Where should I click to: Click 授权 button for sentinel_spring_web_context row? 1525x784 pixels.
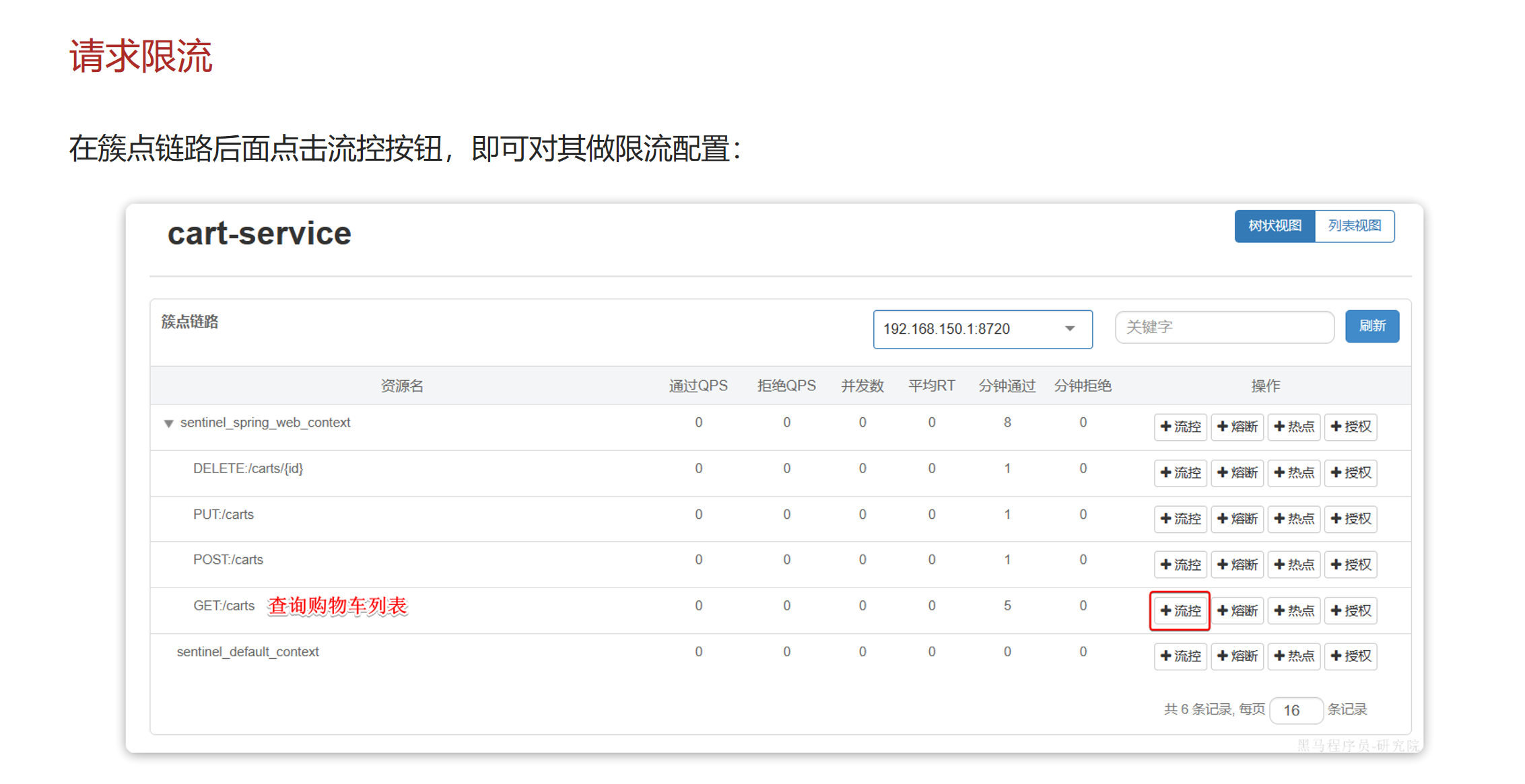[x=1351, y=427]
